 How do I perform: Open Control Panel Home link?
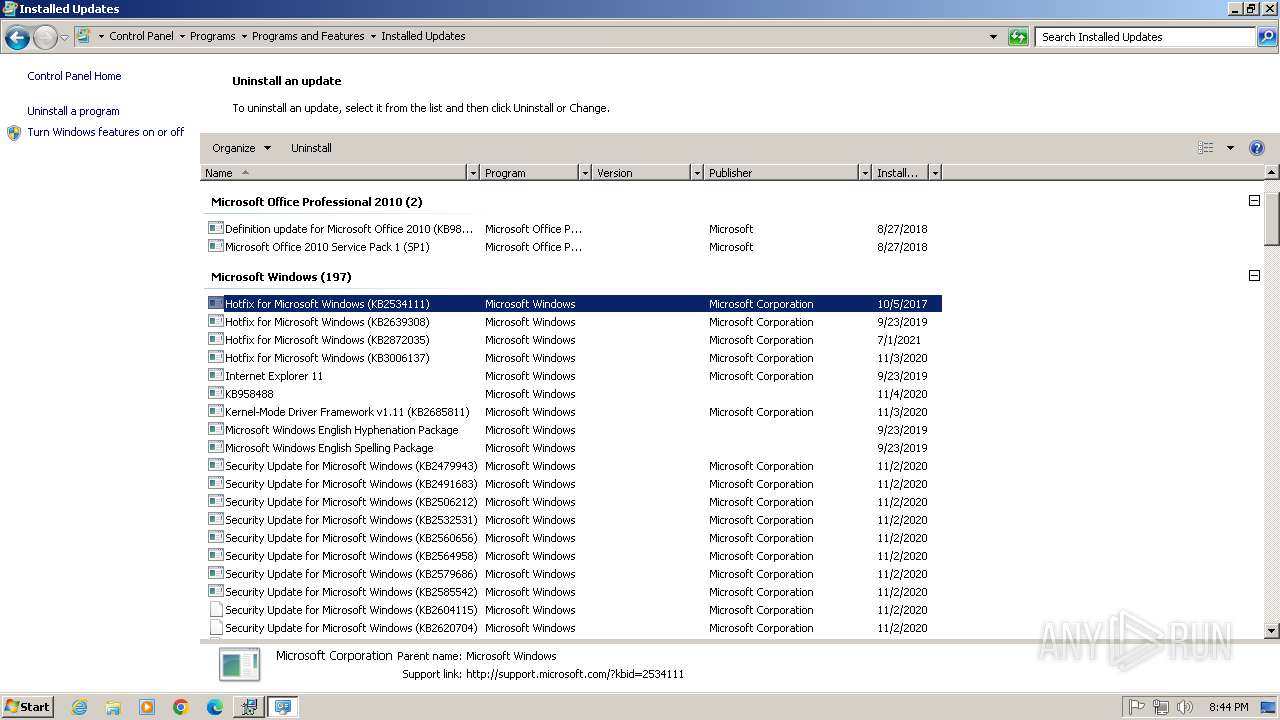(x=74, y=76)
